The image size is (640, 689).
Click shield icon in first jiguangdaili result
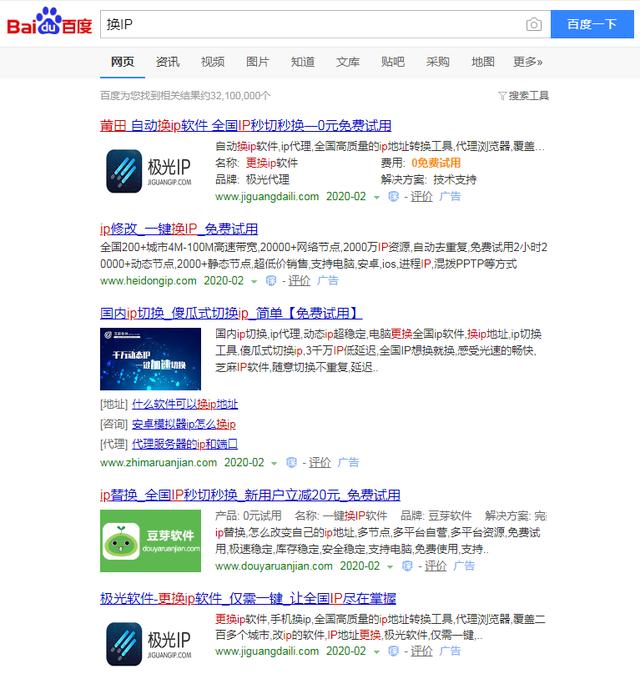[x=393, y=196]
